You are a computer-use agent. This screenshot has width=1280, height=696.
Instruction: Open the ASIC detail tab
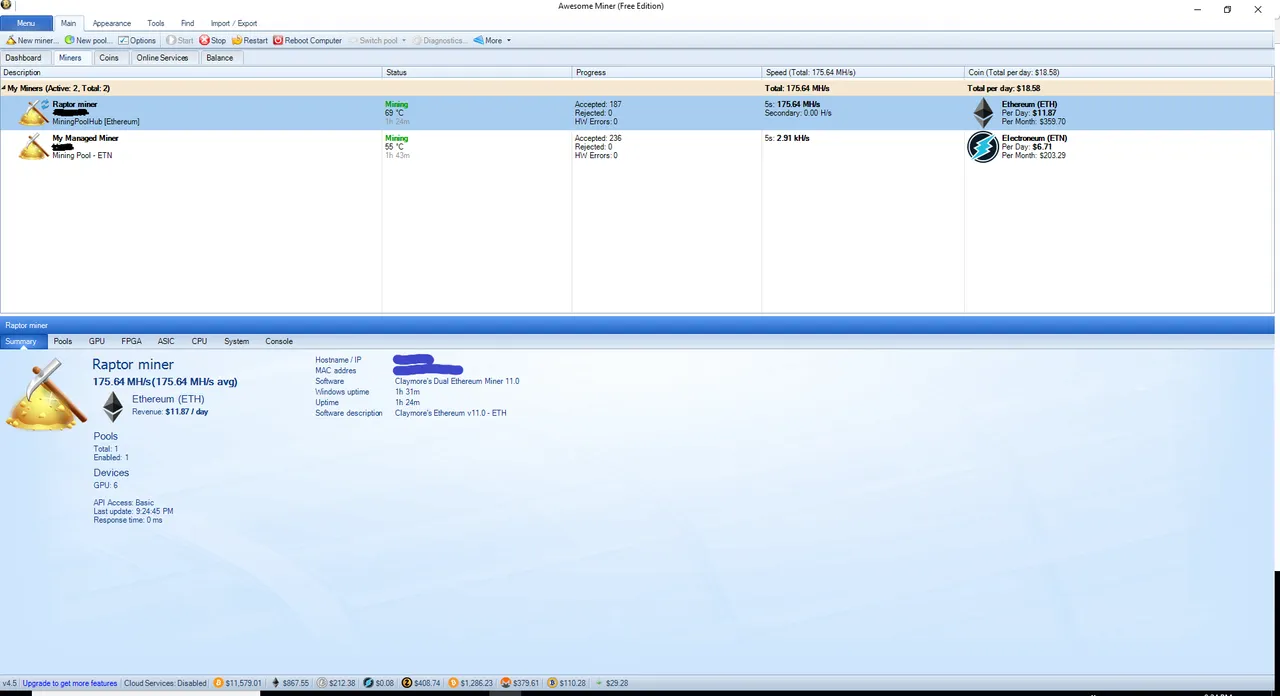[166, 341]
